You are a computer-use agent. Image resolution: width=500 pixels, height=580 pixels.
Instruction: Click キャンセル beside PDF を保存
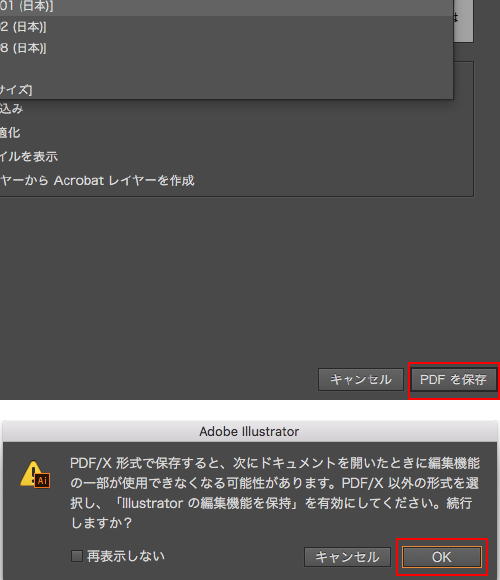tap(361, 380)
